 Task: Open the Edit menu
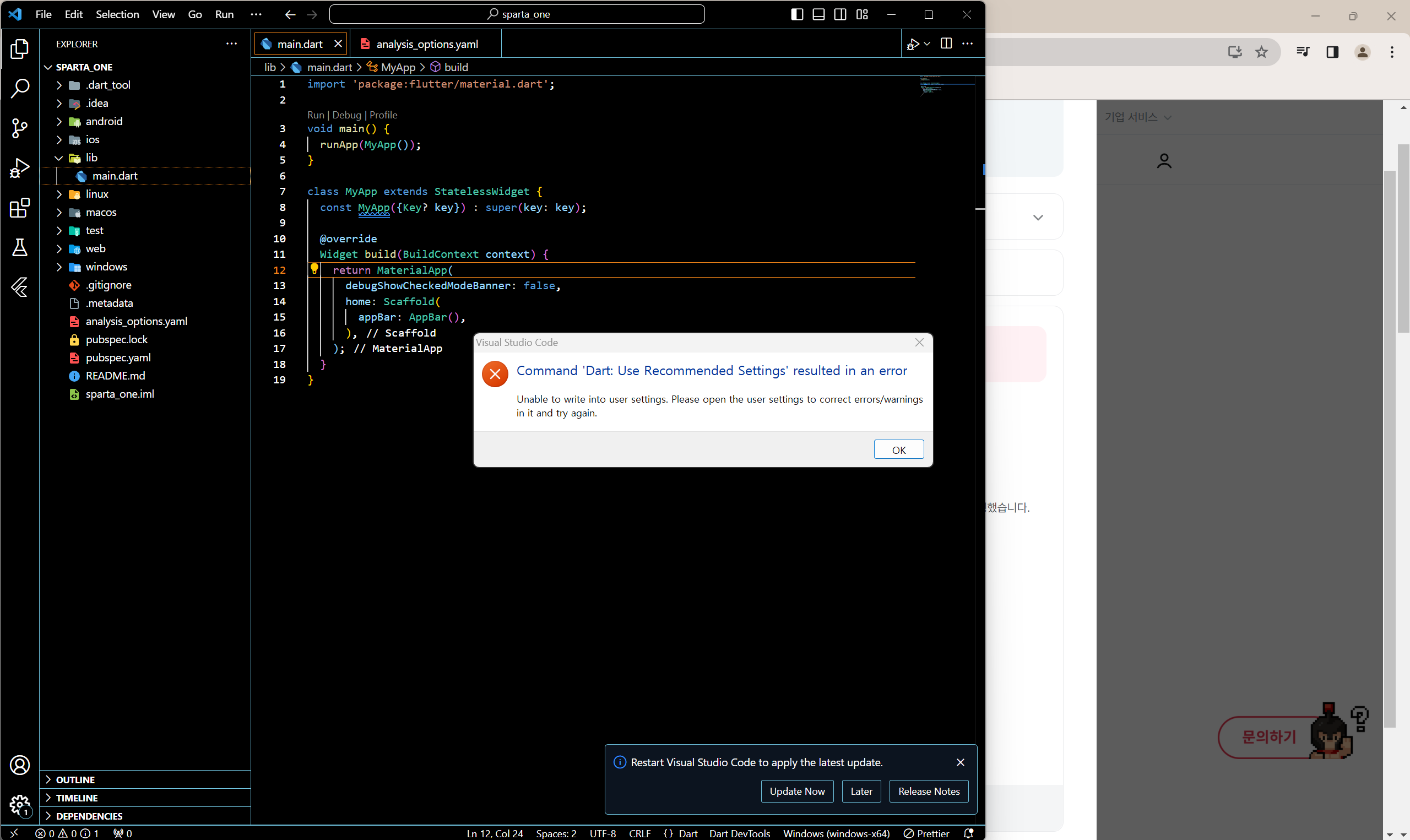(74, 14)
